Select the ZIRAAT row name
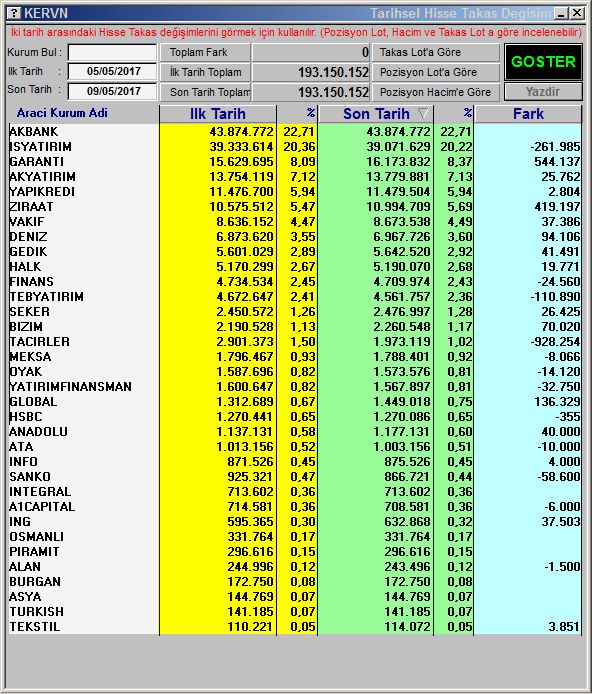 point(31,207)
